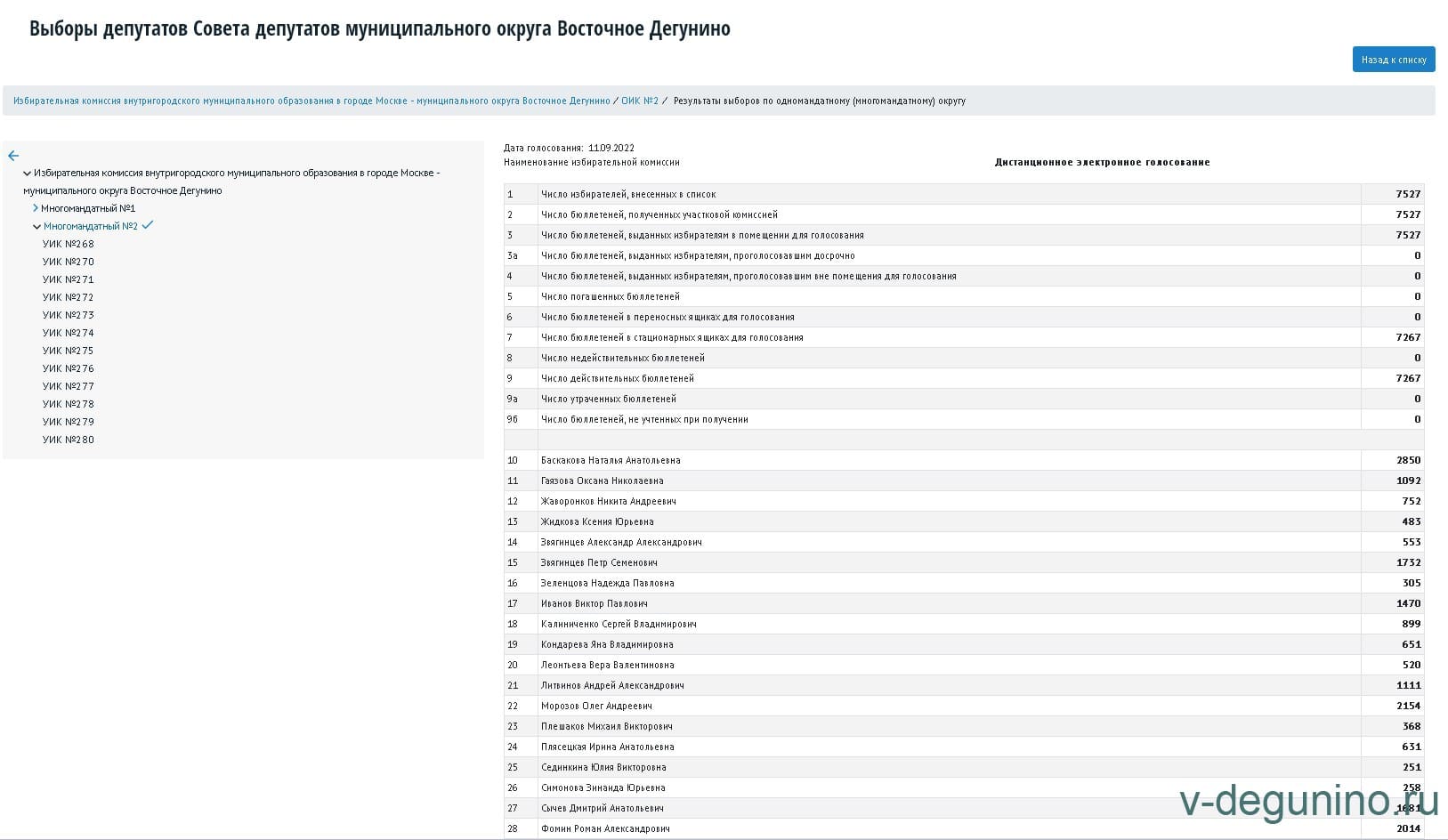1448x840 pixels.
Task: Click the back arrow icon in sidebar
Action: click(x=13, y=156)
